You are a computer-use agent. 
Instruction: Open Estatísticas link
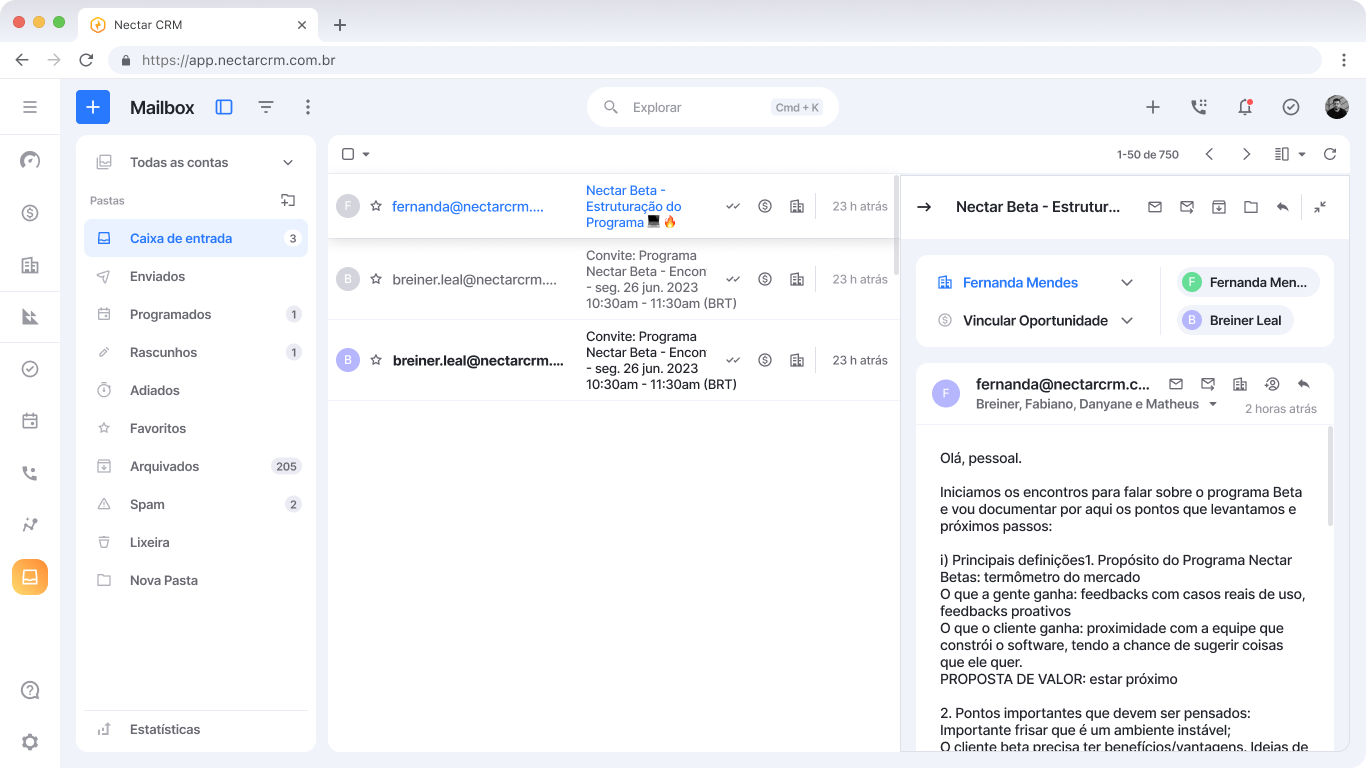tap(196, 729)
